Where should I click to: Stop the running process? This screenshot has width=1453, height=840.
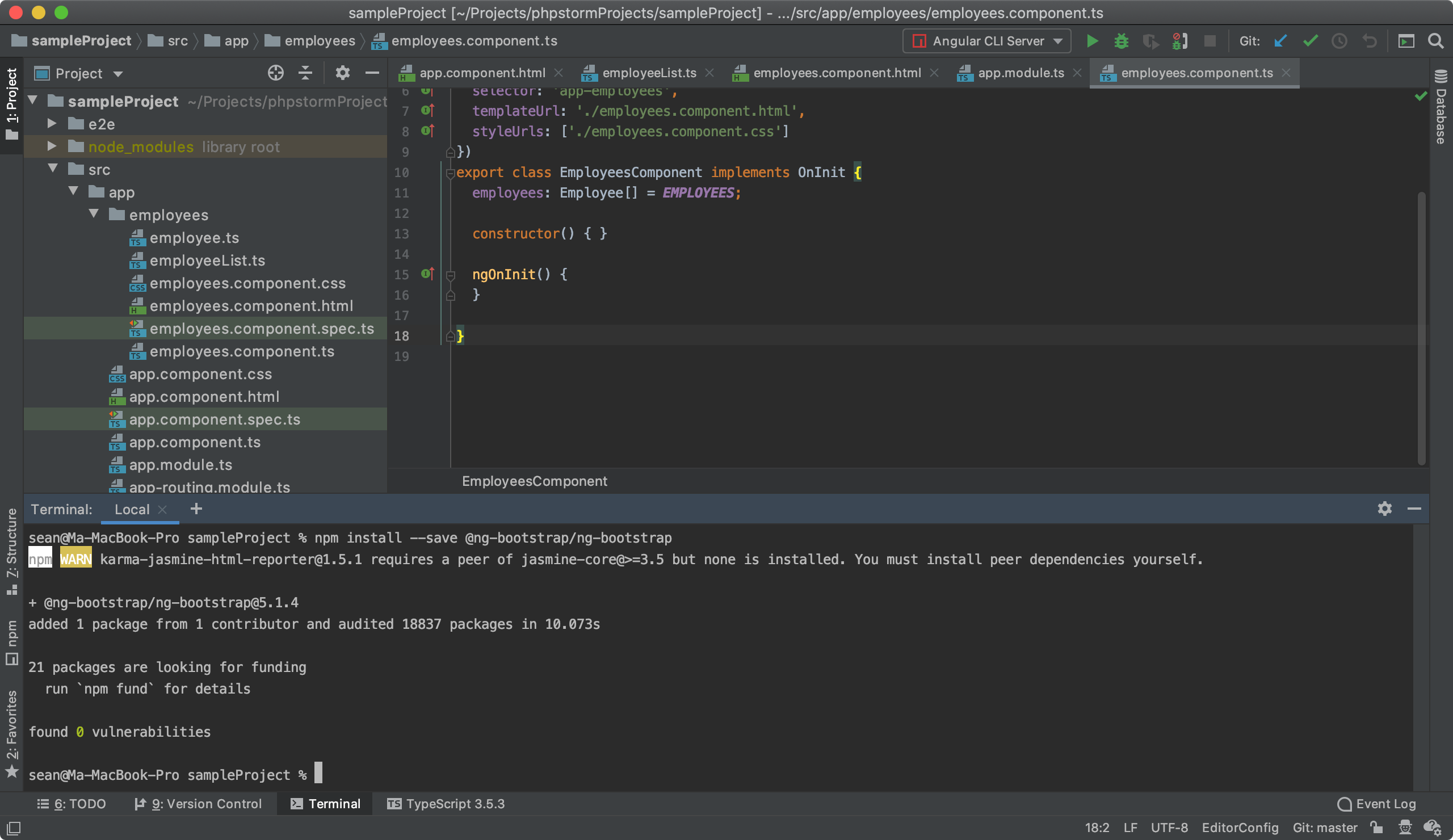pyautogui.click(x=1210, y=41)
